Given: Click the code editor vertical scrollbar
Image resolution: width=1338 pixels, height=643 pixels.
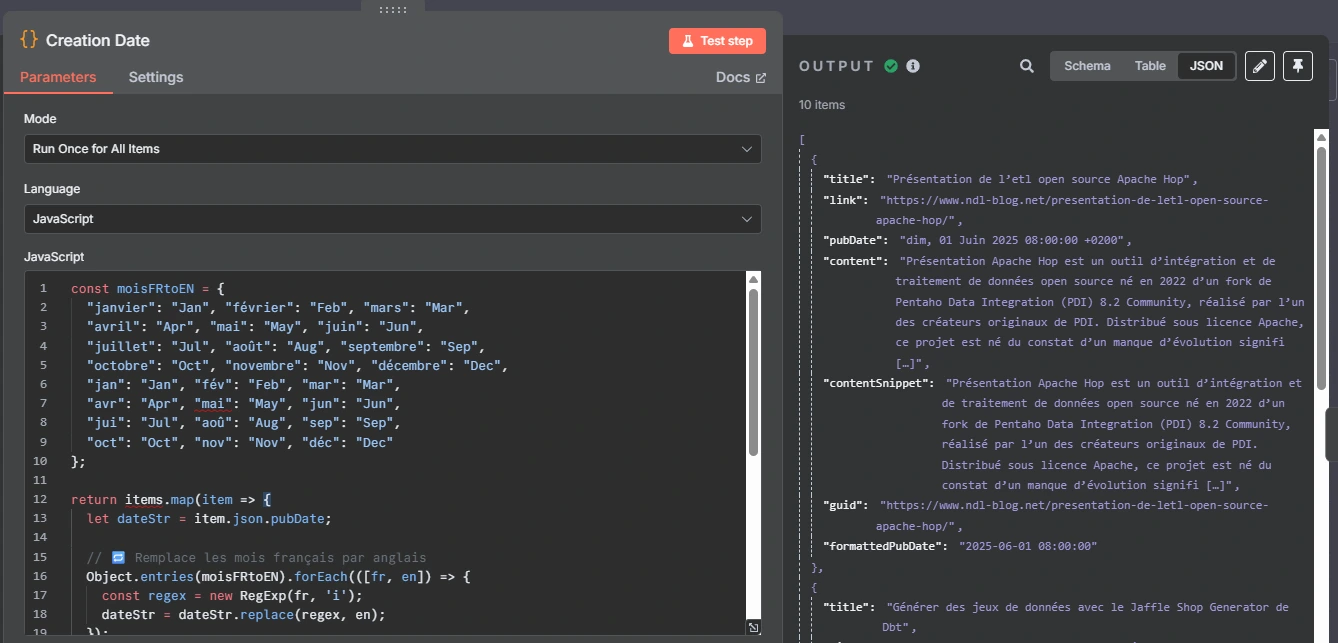Looking at the screenshot, I should [x=753, y=370].
